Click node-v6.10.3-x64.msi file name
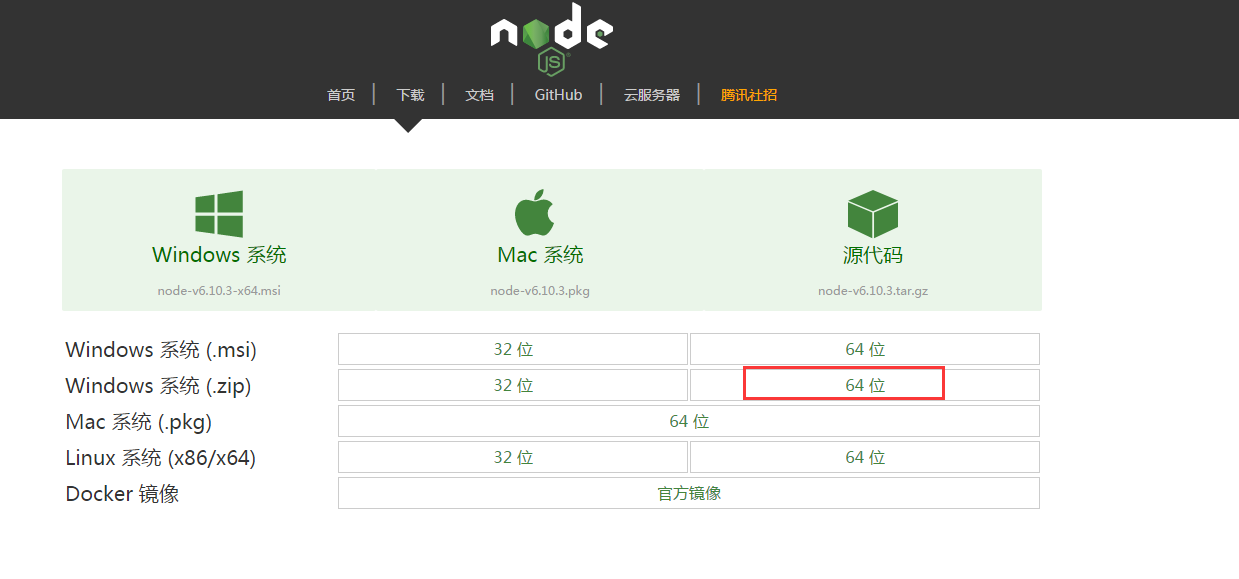 219,291
